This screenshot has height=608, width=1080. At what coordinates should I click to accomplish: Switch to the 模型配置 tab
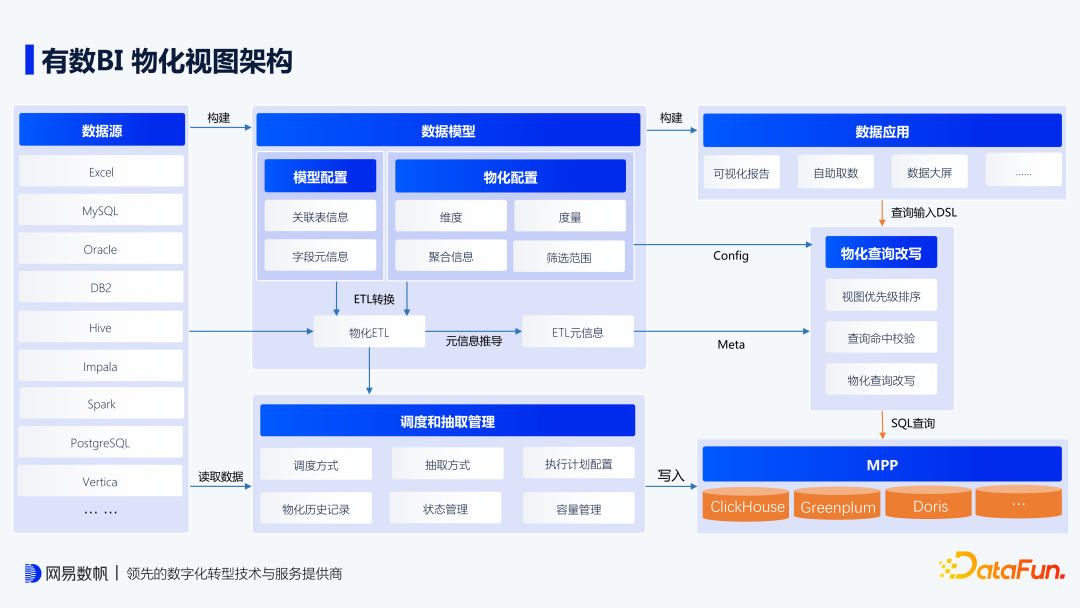(x=318, y=175)
